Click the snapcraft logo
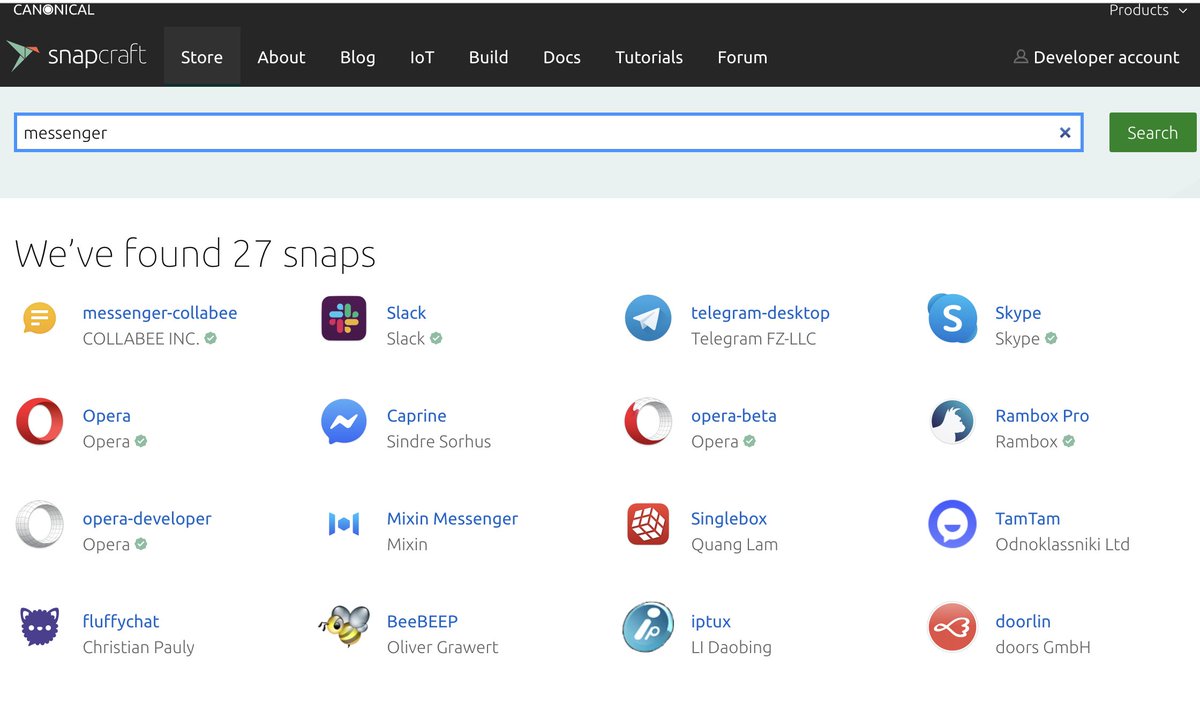The width and height of the screenshot is (1200, 704). (77, 56)
